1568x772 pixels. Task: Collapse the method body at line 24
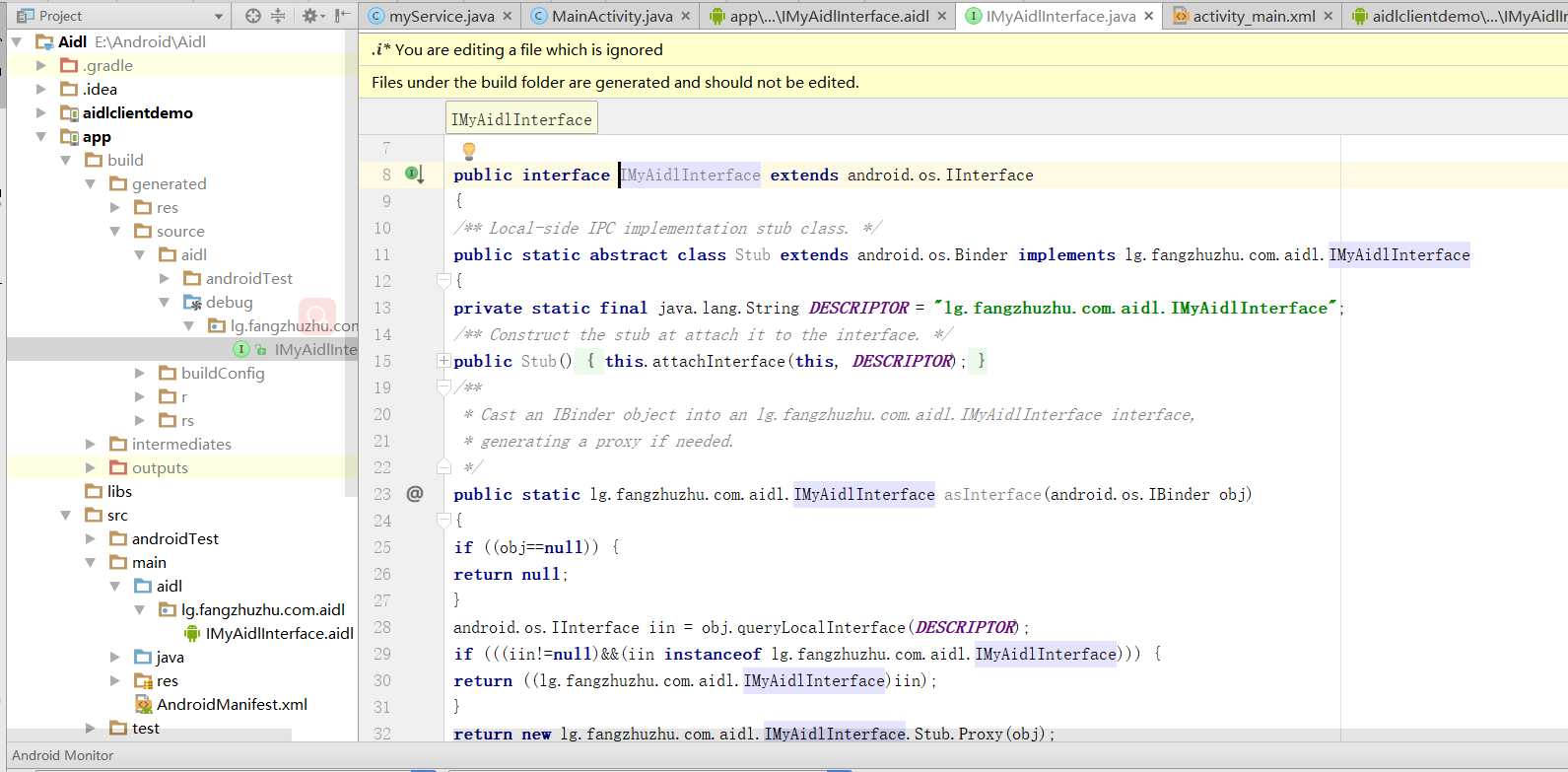click(x=443, y=521)
